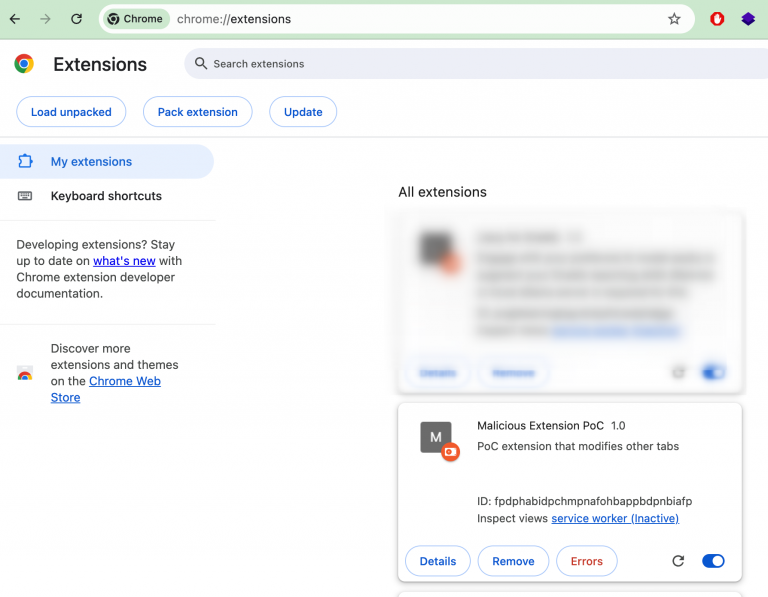
Task: Click the browser forward arrow
Action: click(x=46, y=19)
